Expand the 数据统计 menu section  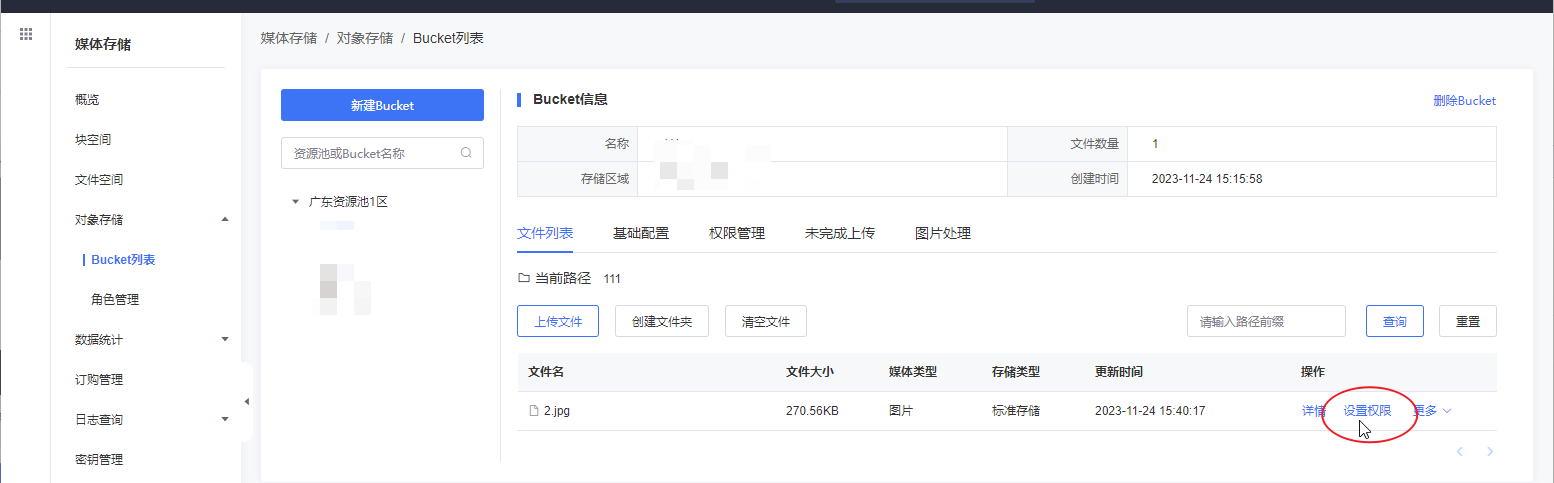tap(225, 339)
